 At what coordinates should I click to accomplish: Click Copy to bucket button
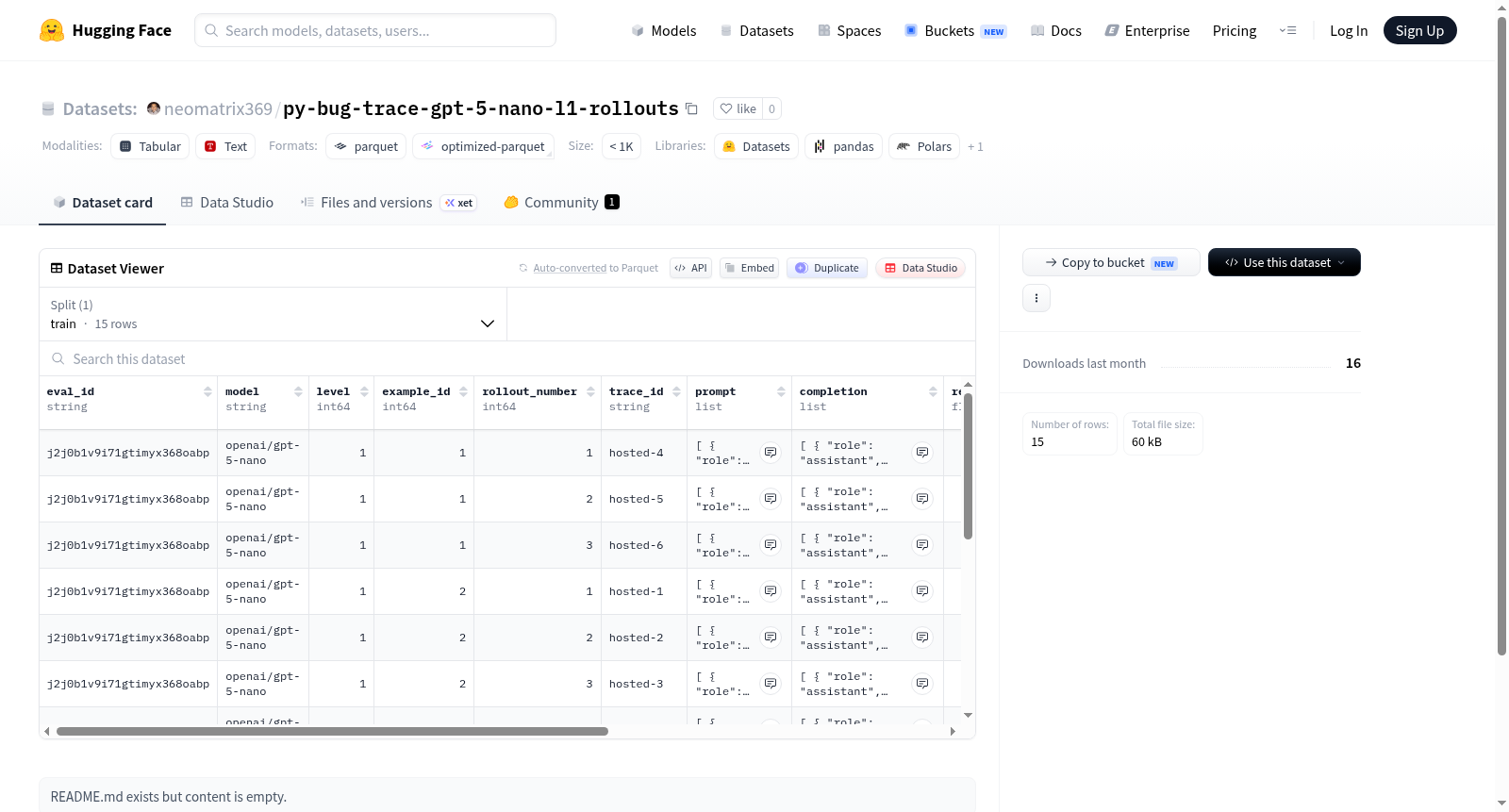(x=1111, y=262)
